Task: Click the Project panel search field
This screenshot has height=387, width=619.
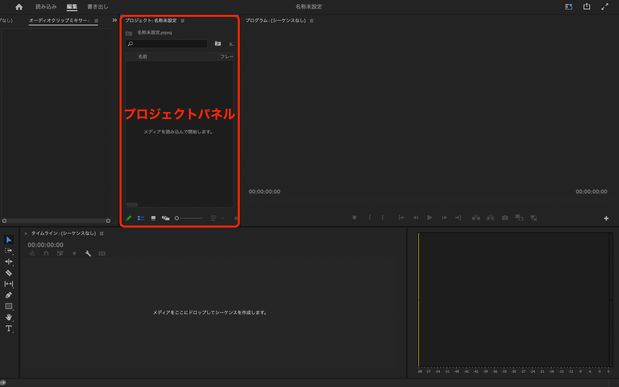Action: click(167, 43)
